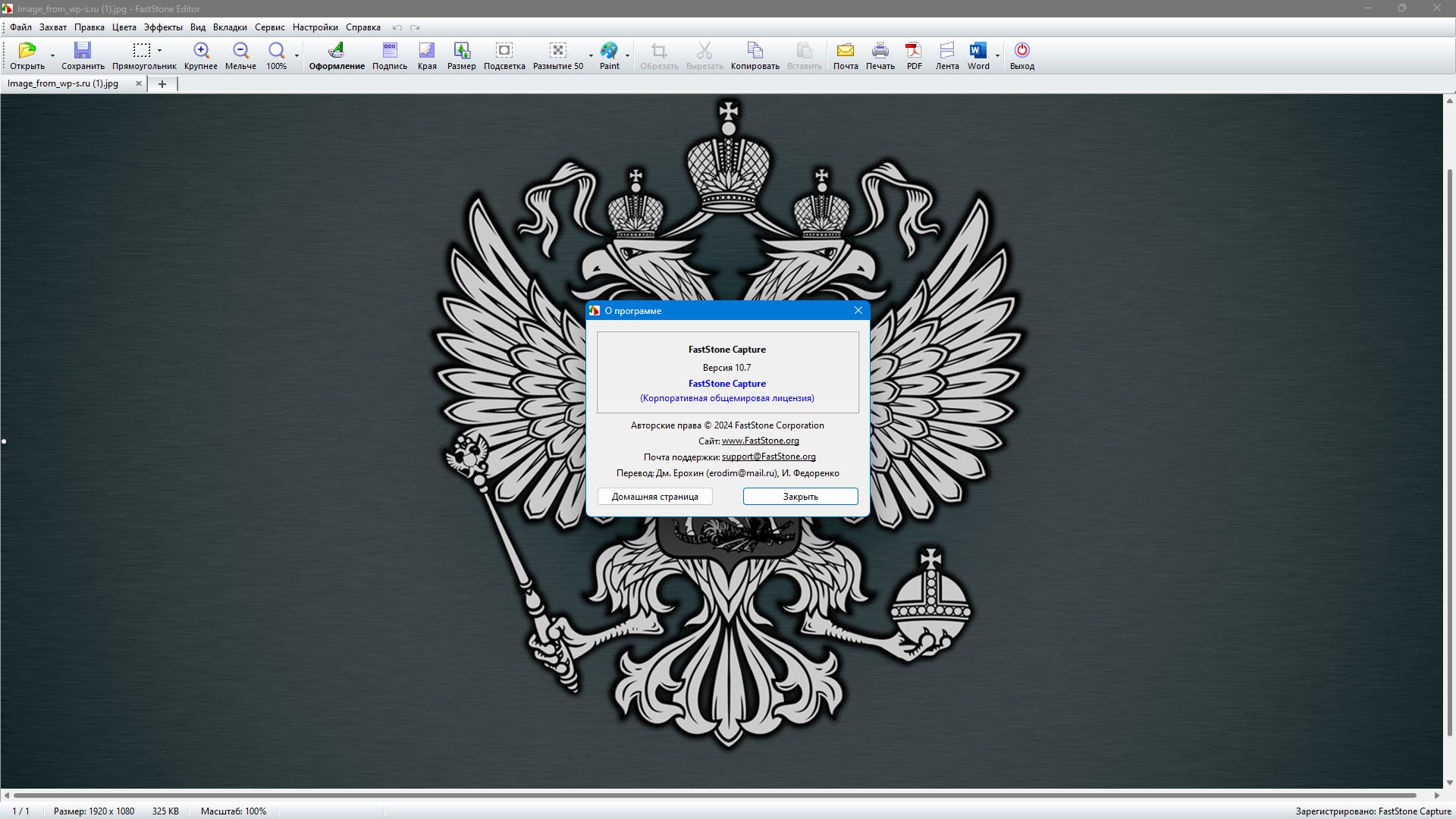1456x819 pixels.
Task: Select the Rectangle (Прямоугольник) selection tool
Action: tap(141, 50)
